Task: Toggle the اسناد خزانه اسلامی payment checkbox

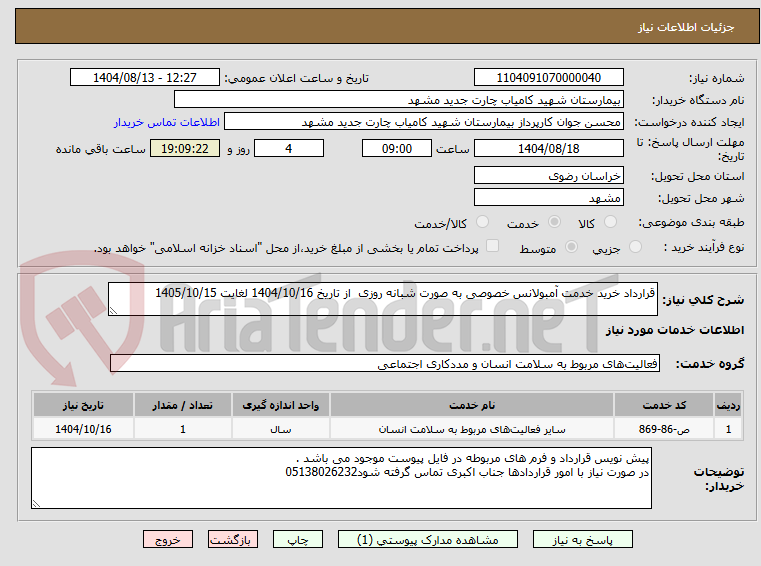Action: pos(492,246)
